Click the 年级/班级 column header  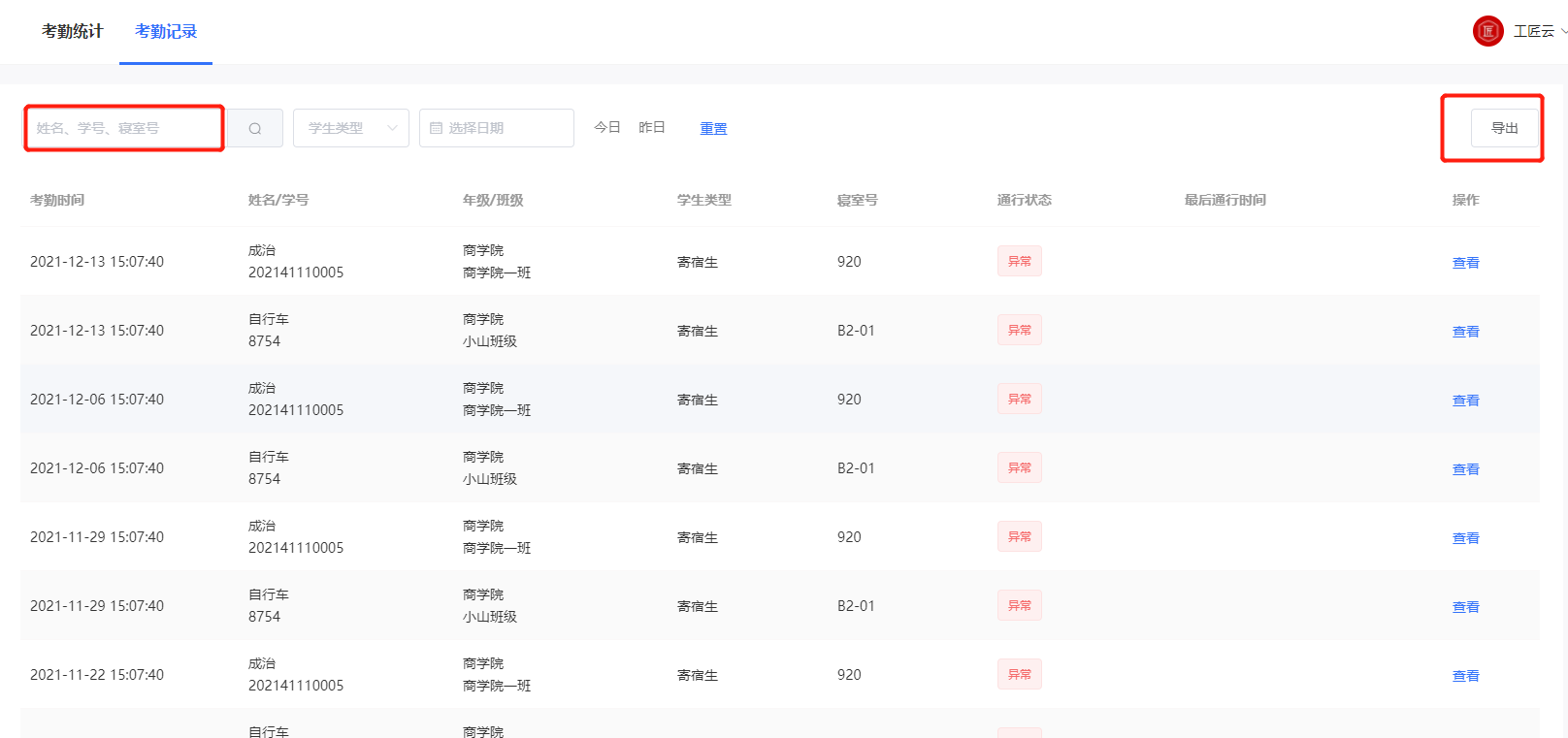coord(493,200)
